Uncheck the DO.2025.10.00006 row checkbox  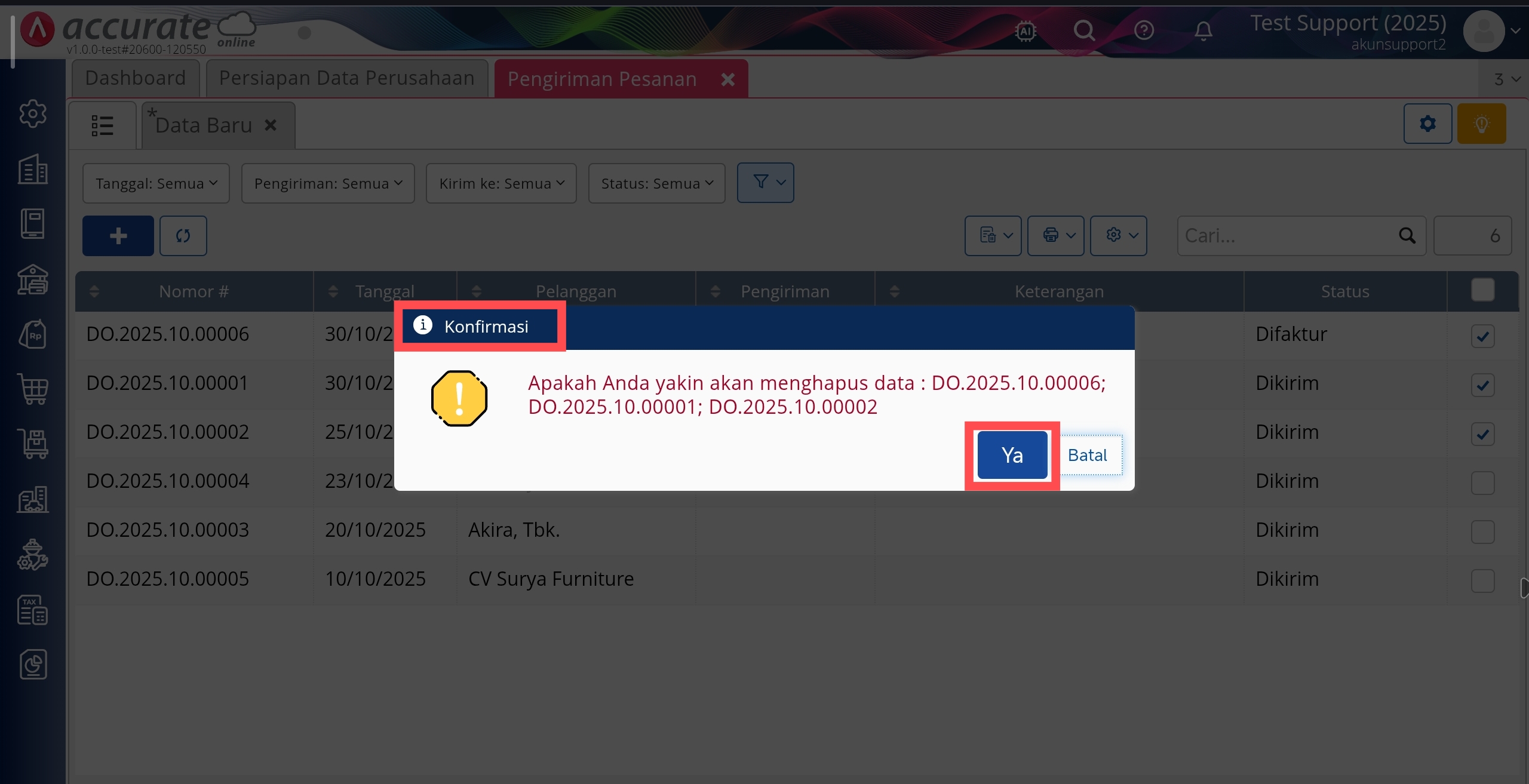pos(1482,336)
